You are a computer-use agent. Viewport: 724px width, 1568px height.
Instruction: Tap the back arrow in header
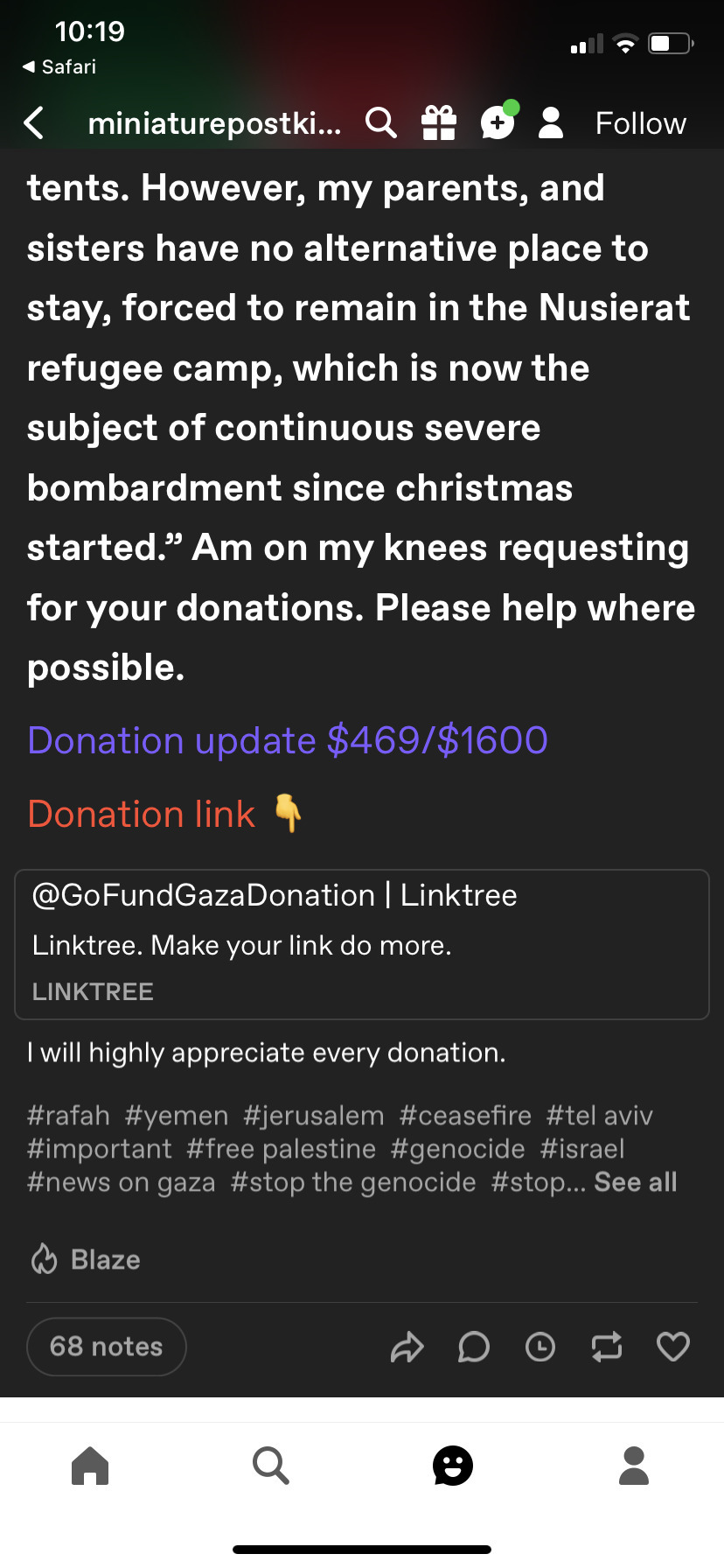[34, 123]
